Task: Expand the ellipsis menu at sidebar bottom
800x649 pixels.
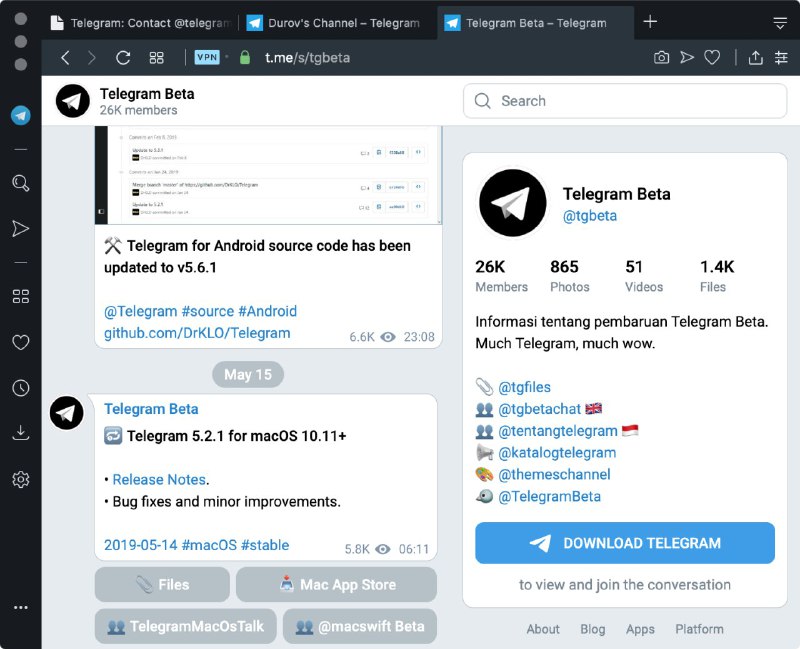Action: [x=20, y=607]
